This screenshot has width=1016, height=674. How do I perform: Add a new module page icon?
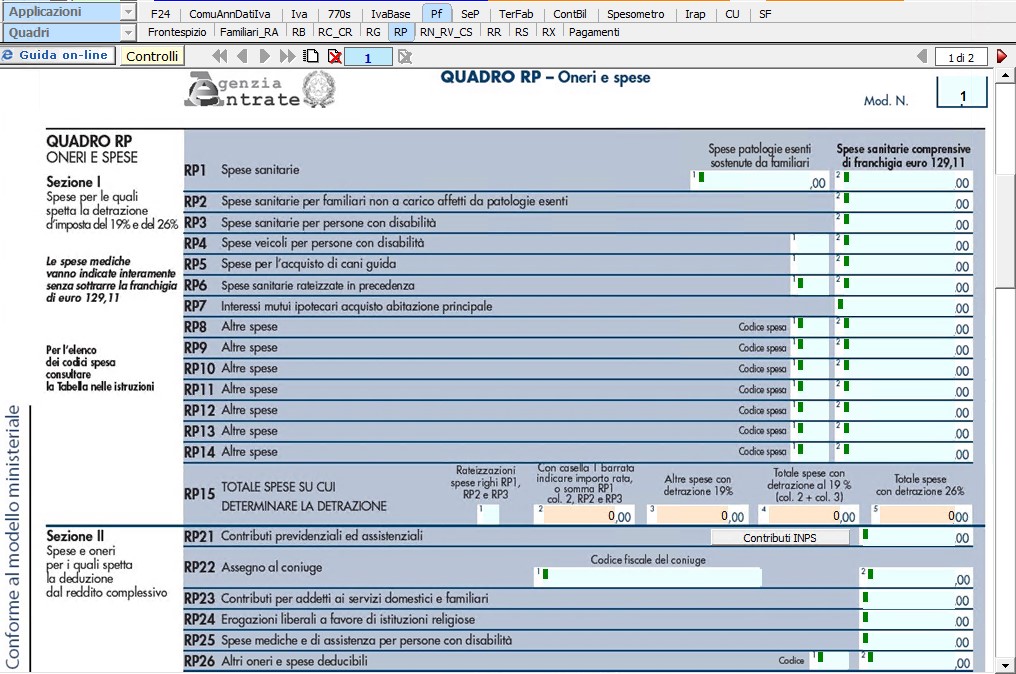click(312, 56)
